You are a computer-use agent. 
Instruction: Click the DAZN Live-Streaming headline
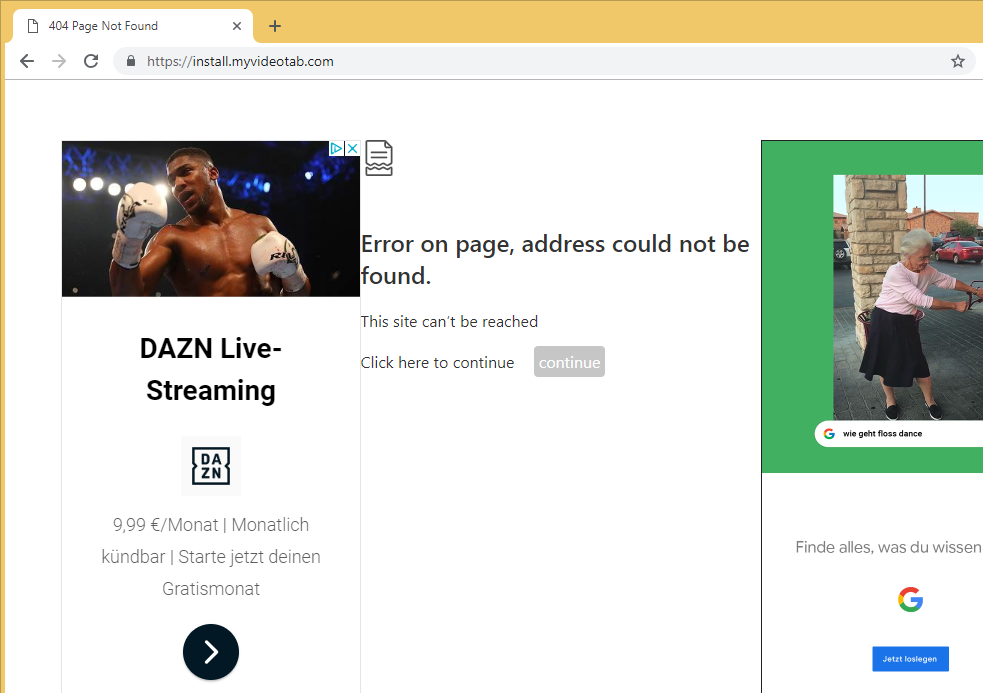(211, 369)
